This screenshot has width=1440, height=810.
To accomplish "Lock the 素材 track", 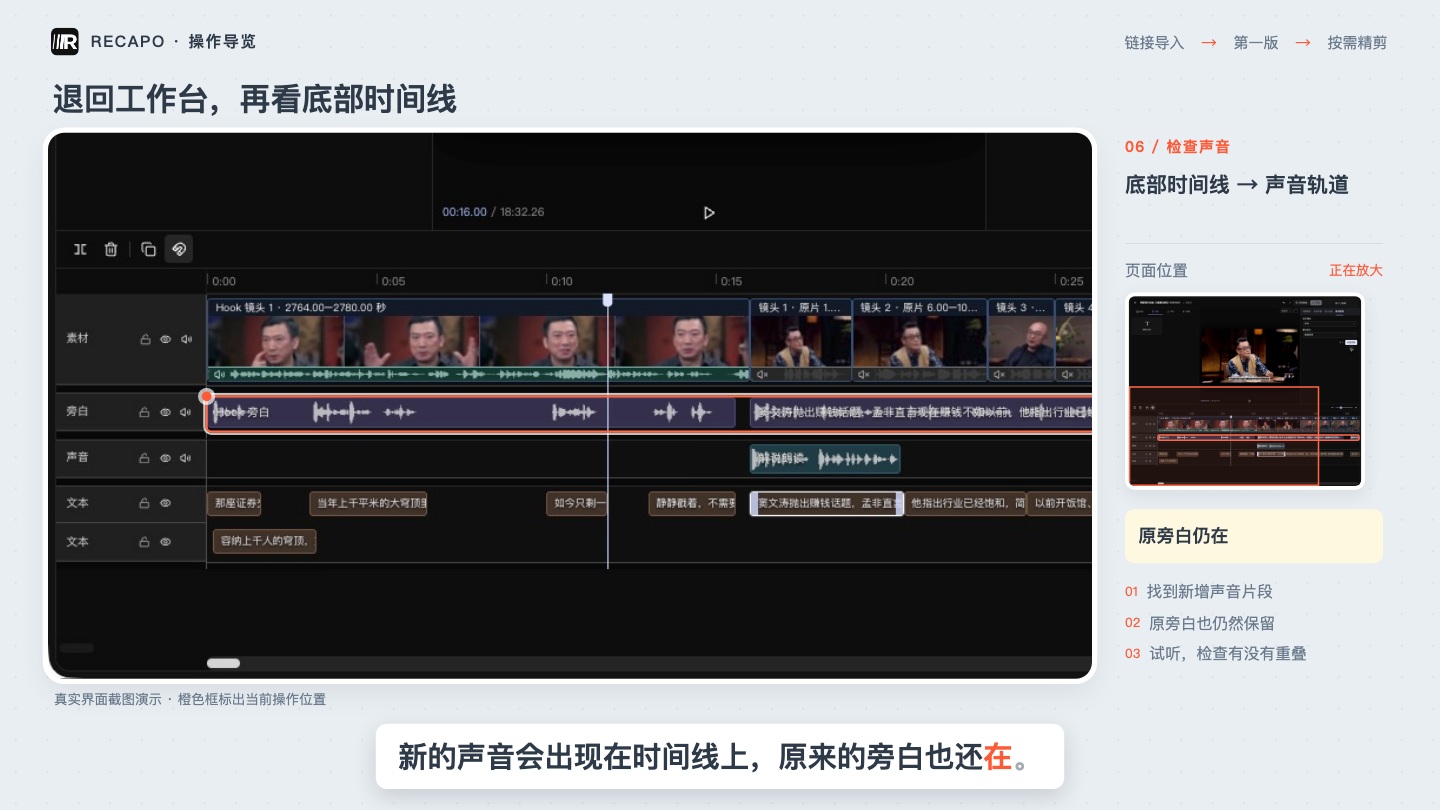I will click(145, 339).
